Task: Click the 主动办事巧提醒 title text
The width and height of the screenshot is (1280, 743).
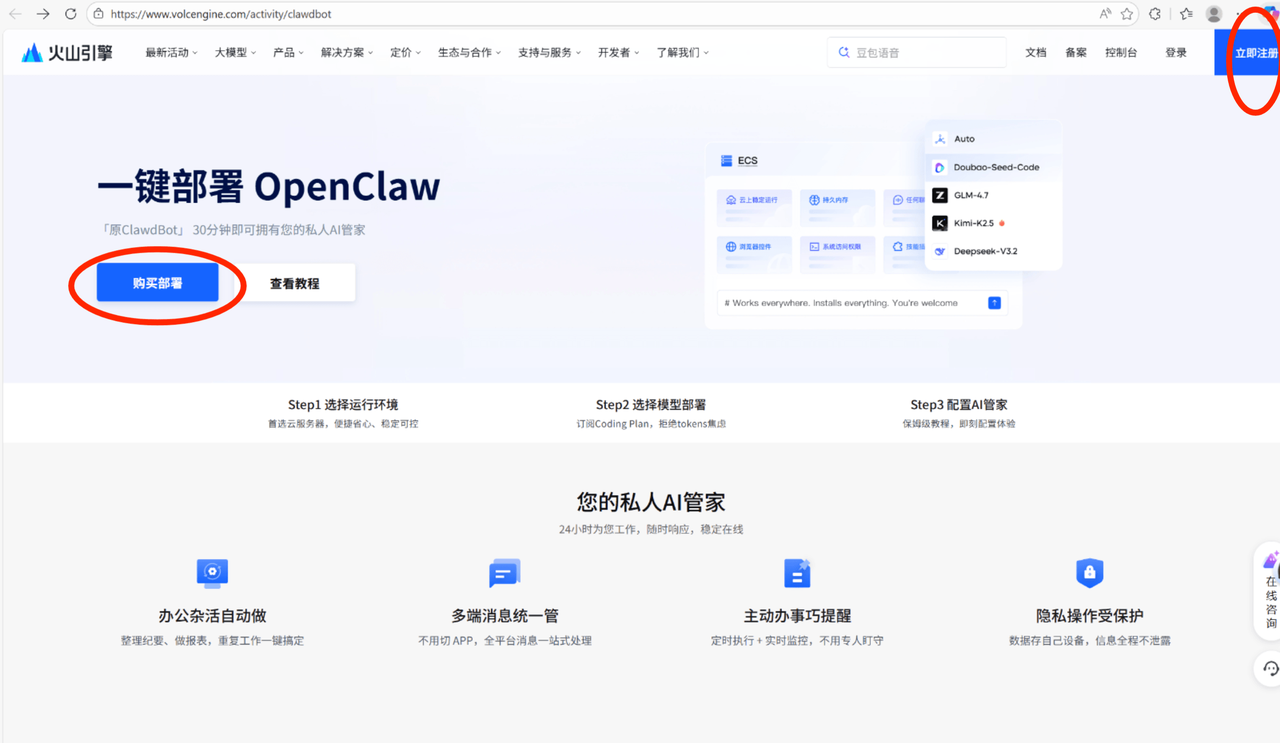Action: (x=797, y=616)
